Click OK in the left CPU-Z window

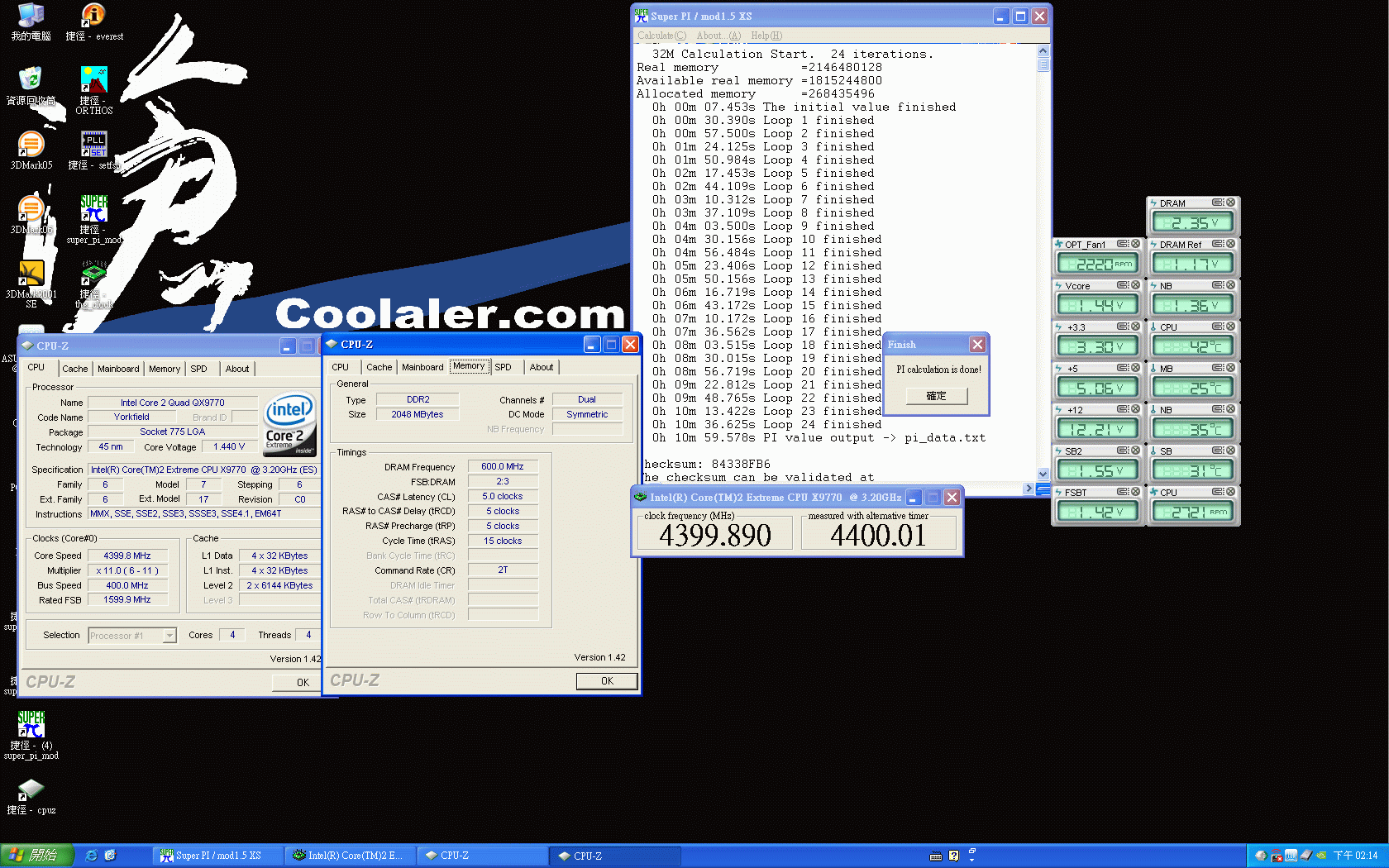click(297, 683)
